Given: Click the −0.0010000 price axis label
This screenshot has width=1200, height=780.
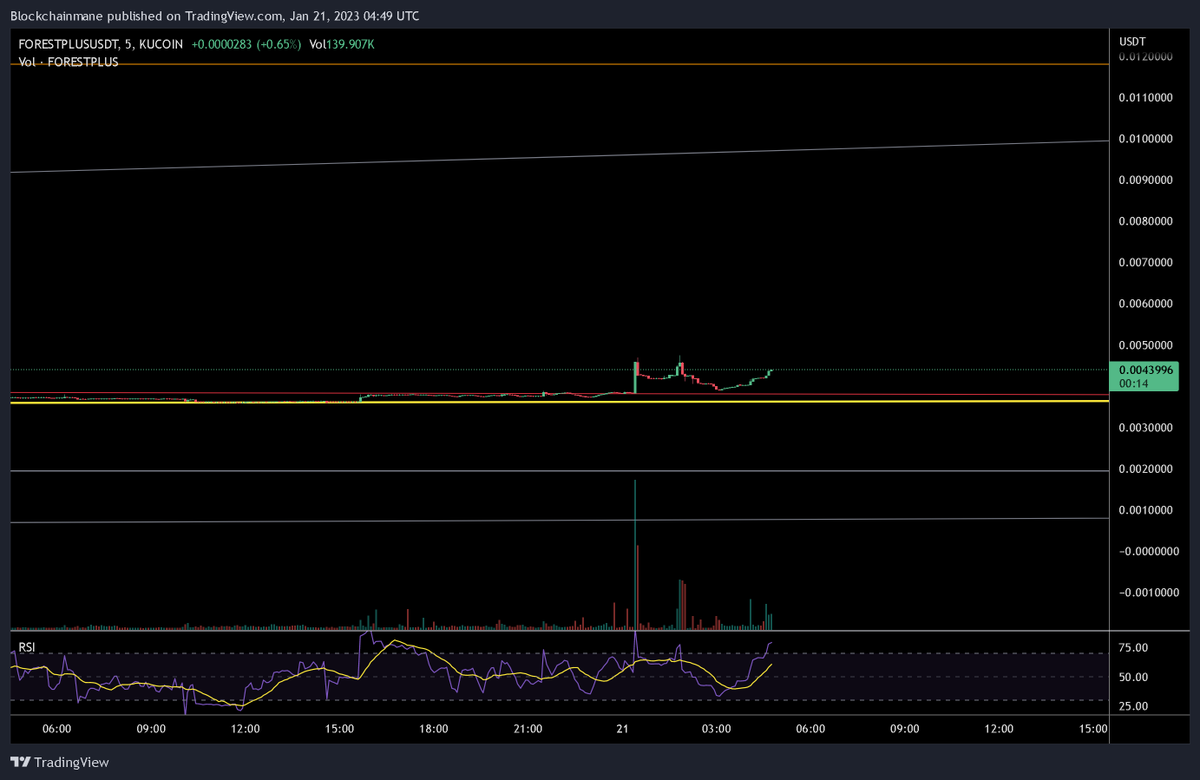Looking at the screenshot, I should tap(1150, 593).
